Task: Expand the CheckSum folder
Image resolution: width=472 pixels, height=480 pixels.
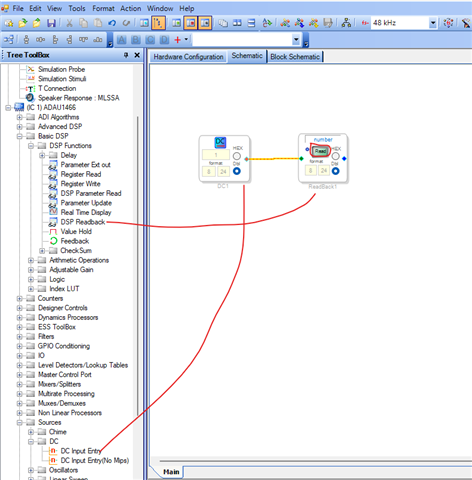Action: pyautogui.click(x=42, y=251)
